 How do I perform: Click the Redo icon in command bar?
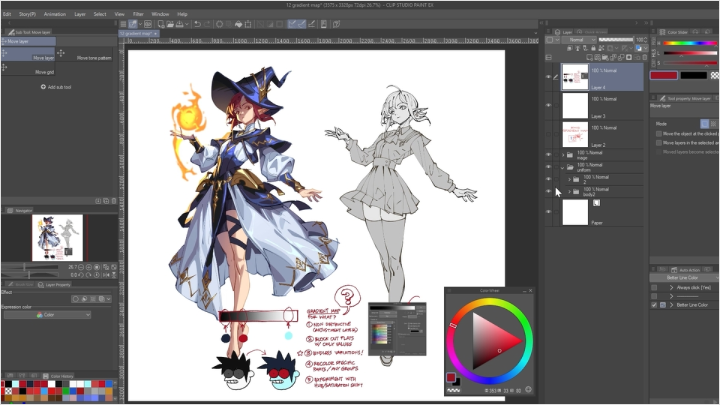tap(207, 24)
